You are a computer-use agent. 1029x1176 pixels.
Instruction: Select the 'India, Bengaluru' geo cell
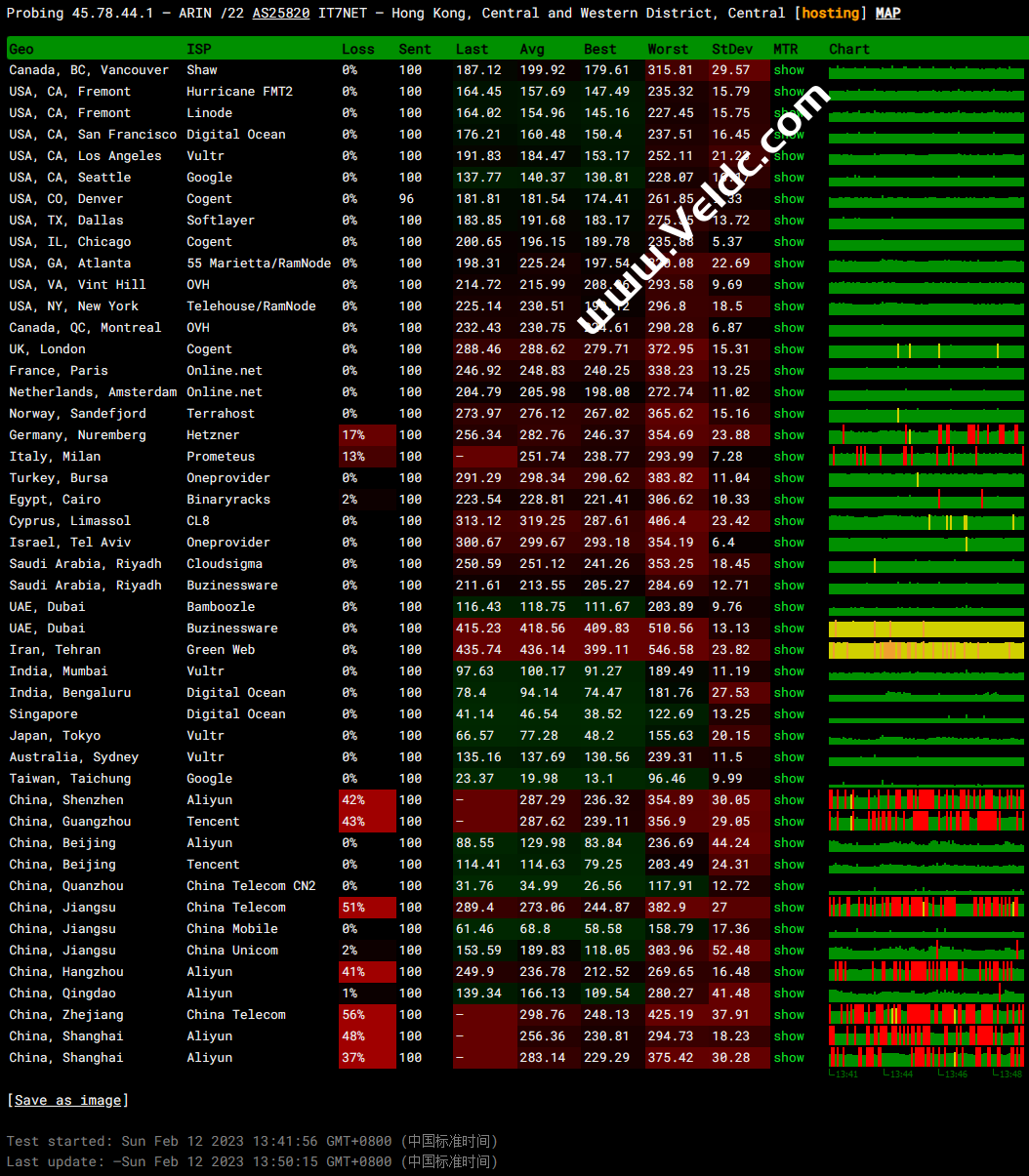point(70,693)
